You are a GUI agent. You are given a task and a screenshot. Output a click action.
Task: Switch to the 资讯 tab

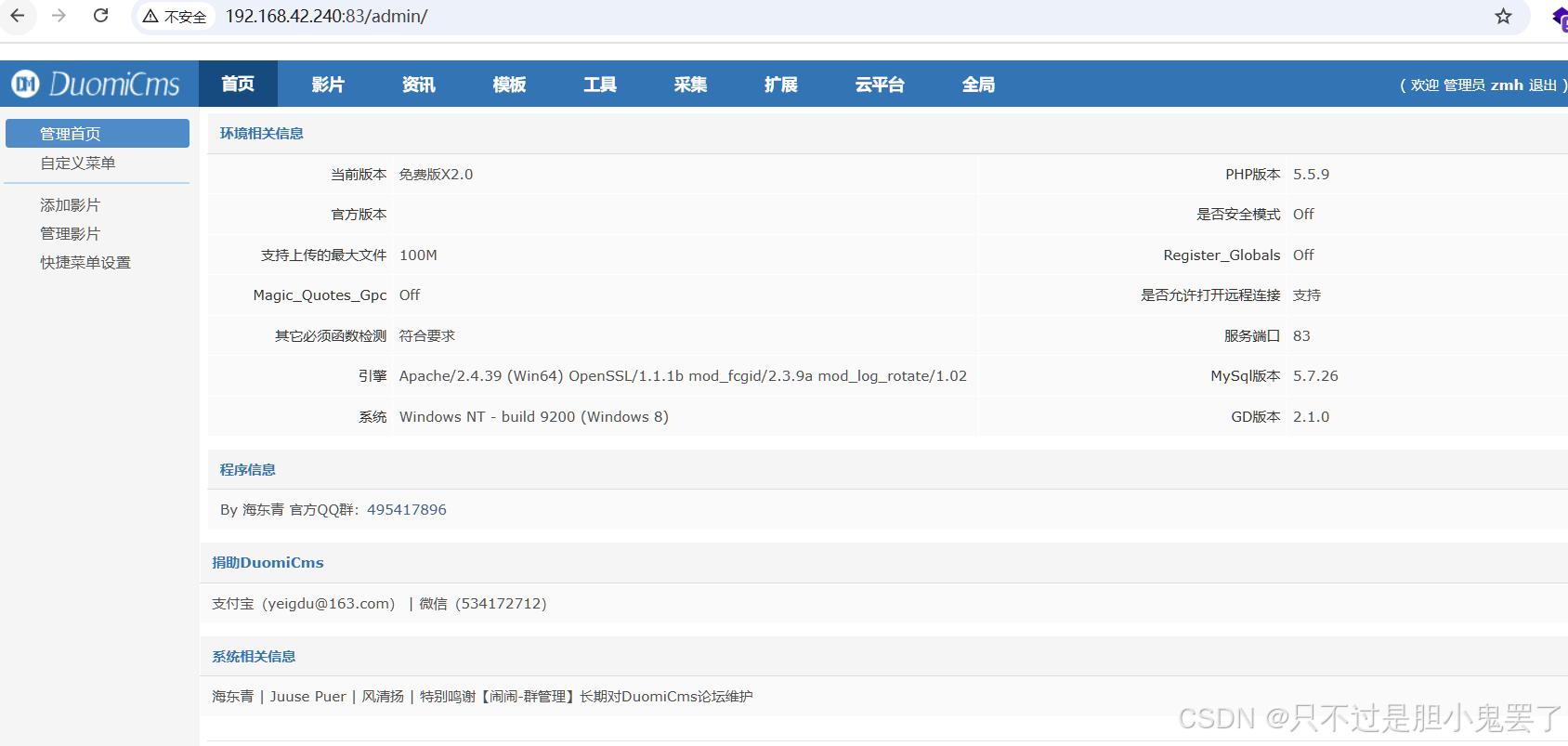pos(419,85)
